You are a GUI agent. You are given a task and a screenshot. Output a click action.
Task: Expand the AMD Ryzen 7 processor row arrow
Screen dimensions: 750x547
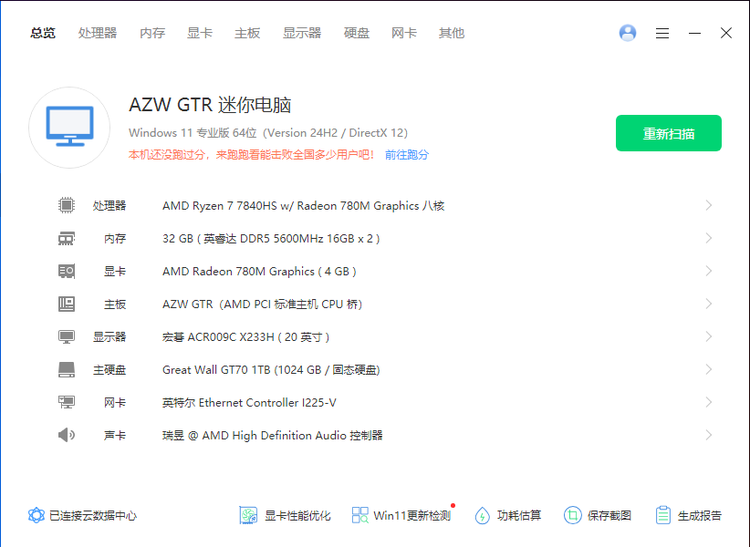[708, 206]
